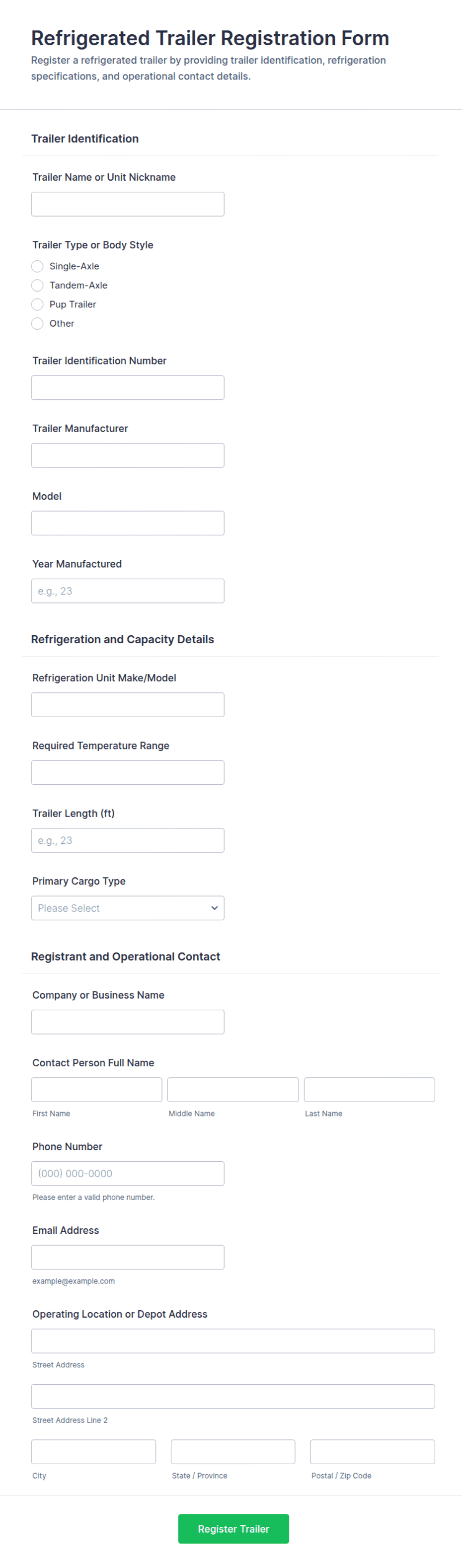This screenshot has height=1568, width=462.
Task: Focus the Trailer Length (ft) input
Action: point(128,840)
